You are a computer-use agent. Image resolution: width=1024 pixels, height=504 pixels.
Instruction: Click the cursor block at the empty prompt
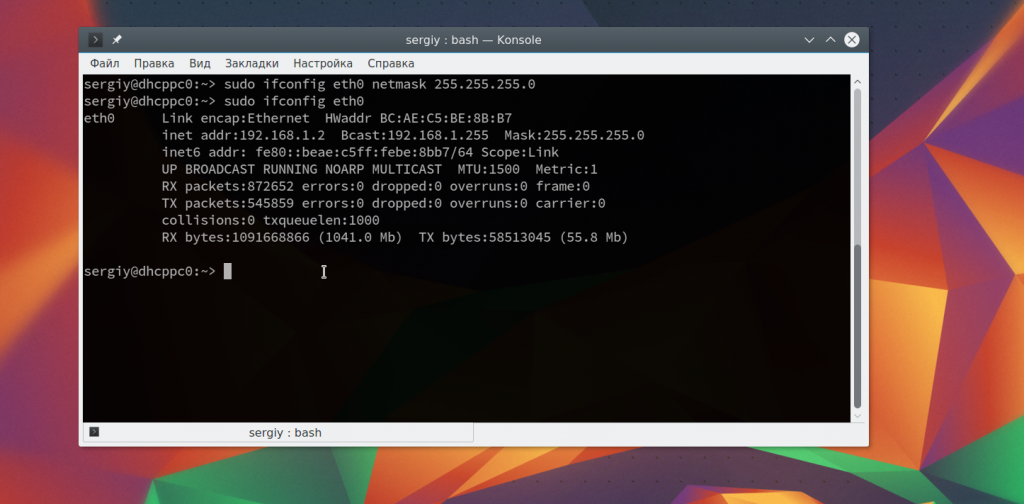coord(228,271)
